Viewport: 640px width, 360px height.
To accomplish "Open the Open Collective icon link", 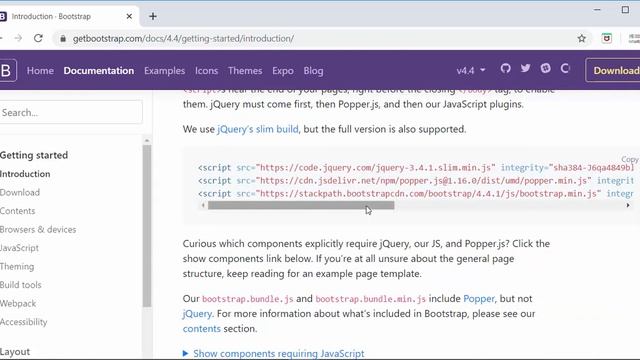I will coord(565,69).
